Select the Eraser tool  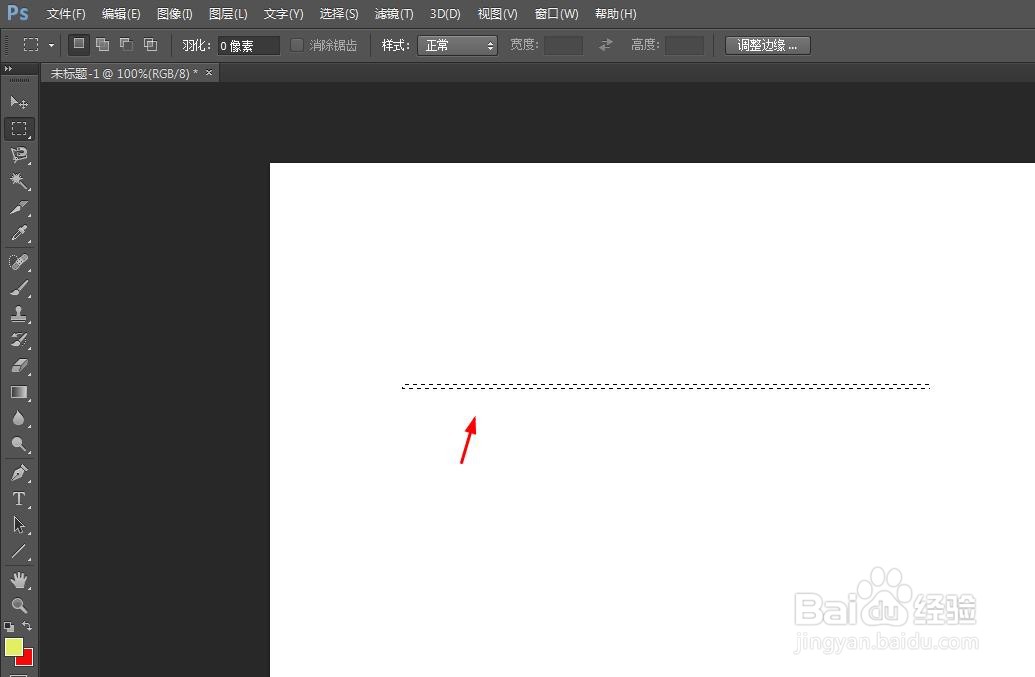point(19,365)
